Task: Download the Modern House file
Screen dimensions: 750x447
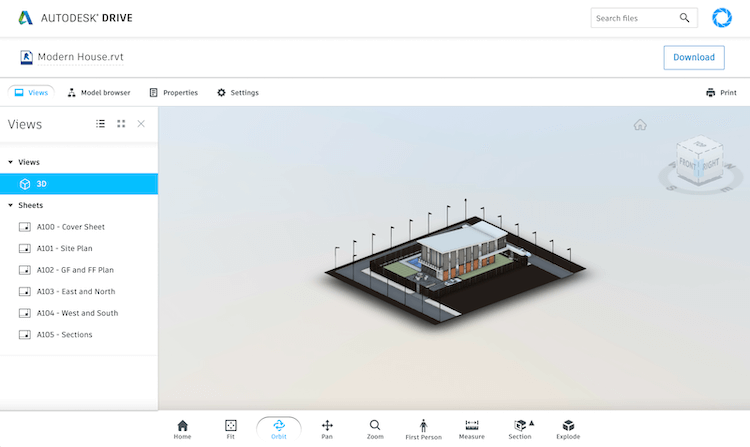Action: pyautogui.click(x=694, y=57)
